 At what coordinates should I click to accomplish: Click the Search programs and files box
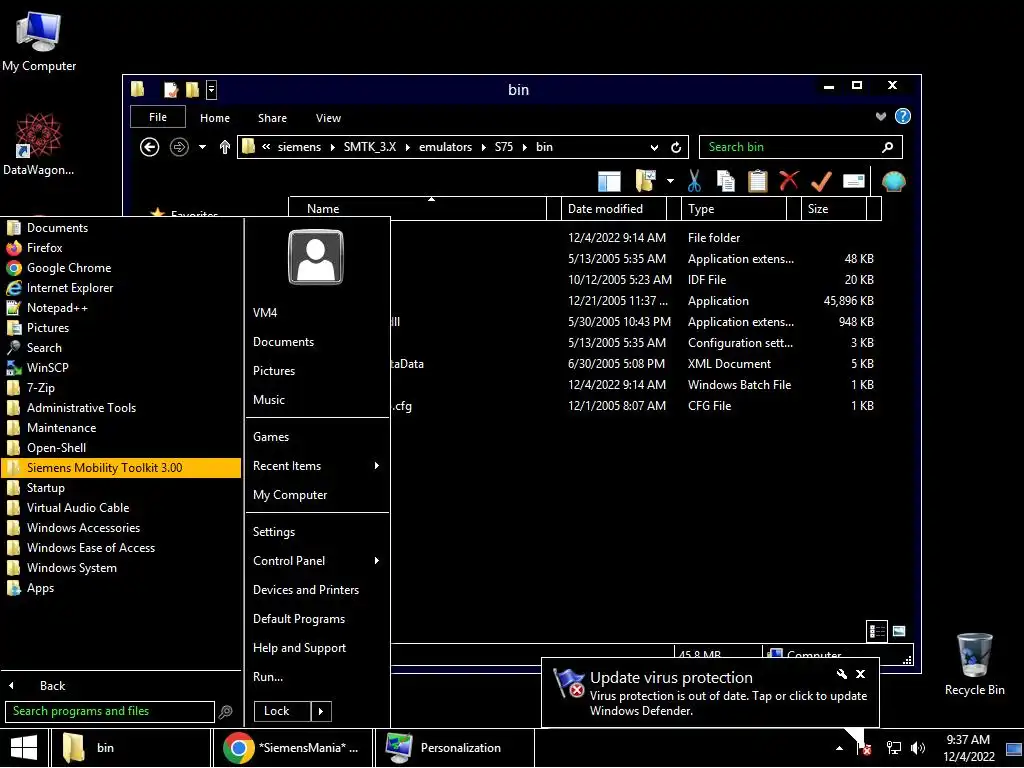[x=110, y=711]
